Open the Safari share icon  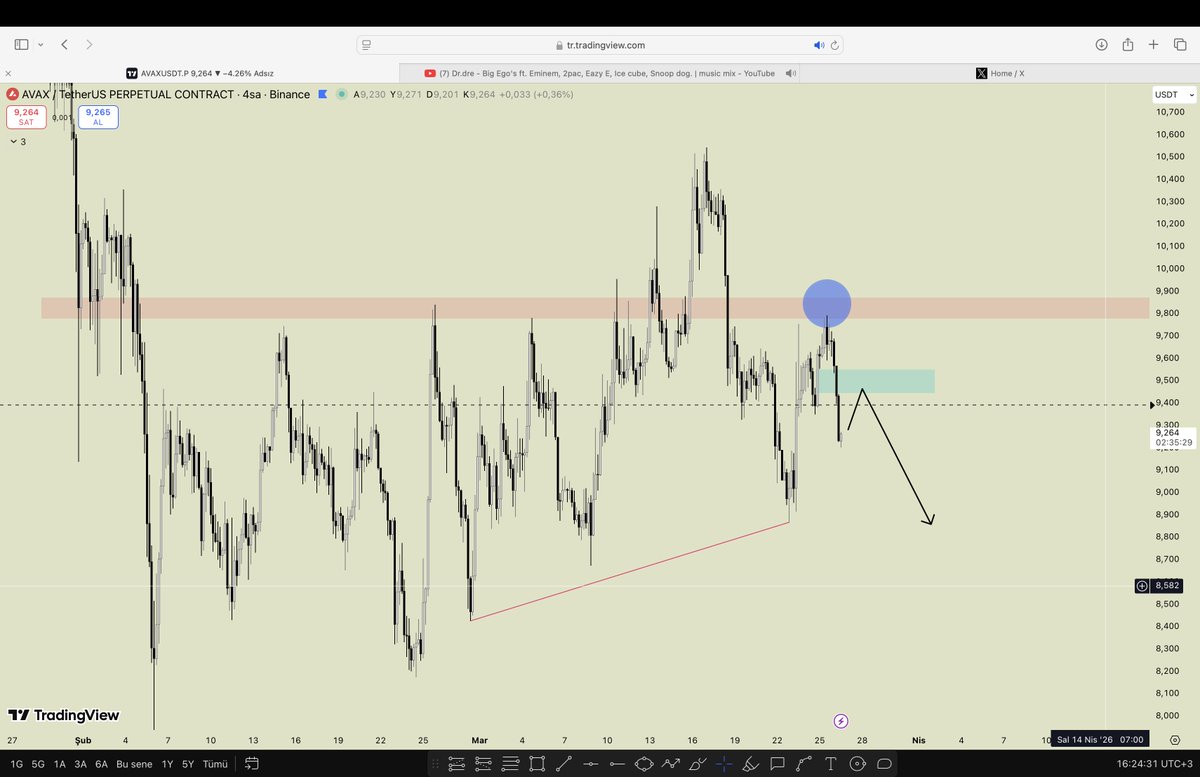coord(1128,44)
